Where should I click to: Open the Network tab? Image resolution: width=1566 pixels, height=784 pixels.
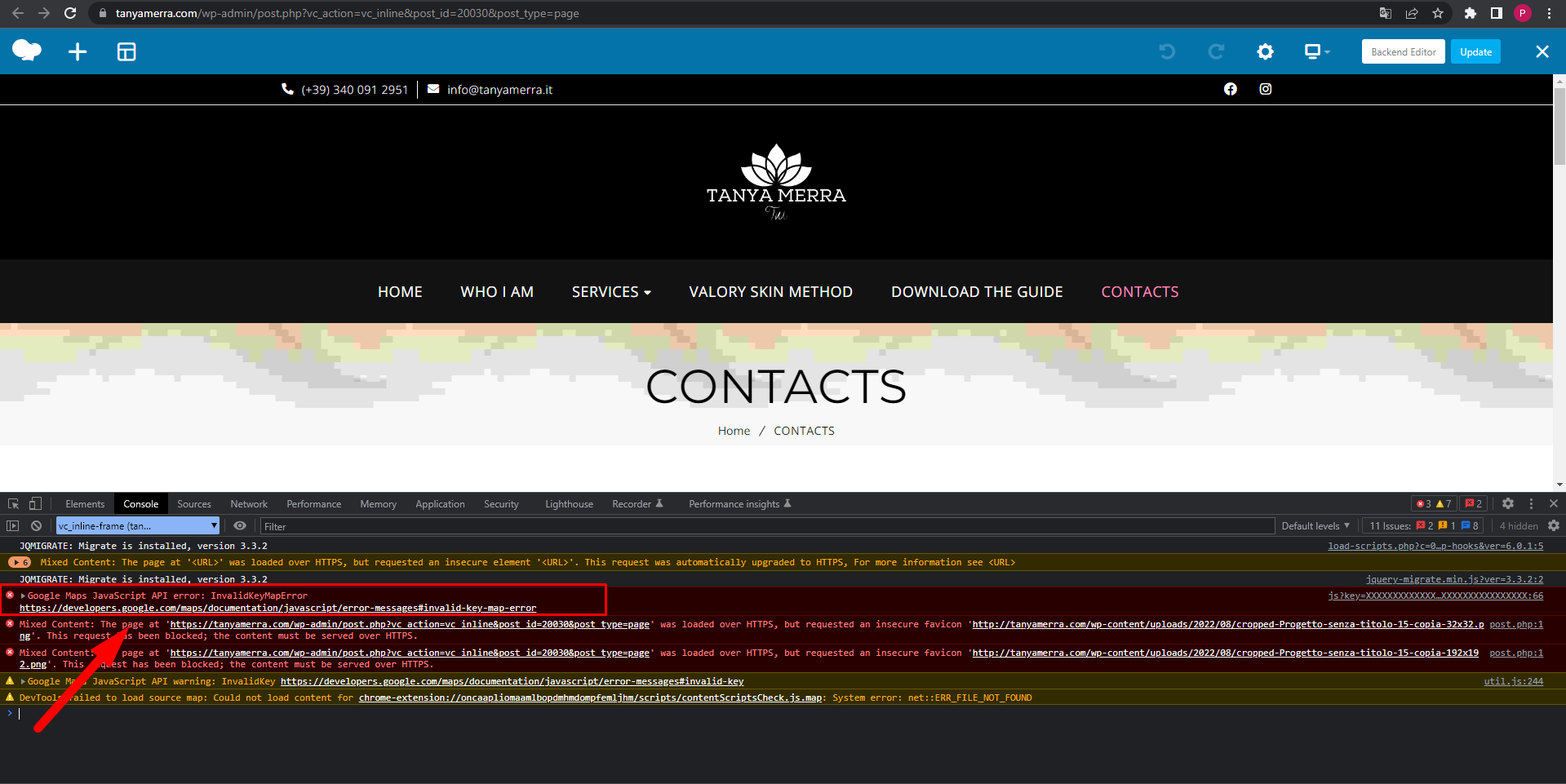pyautogui.click(x=249, y=504)
